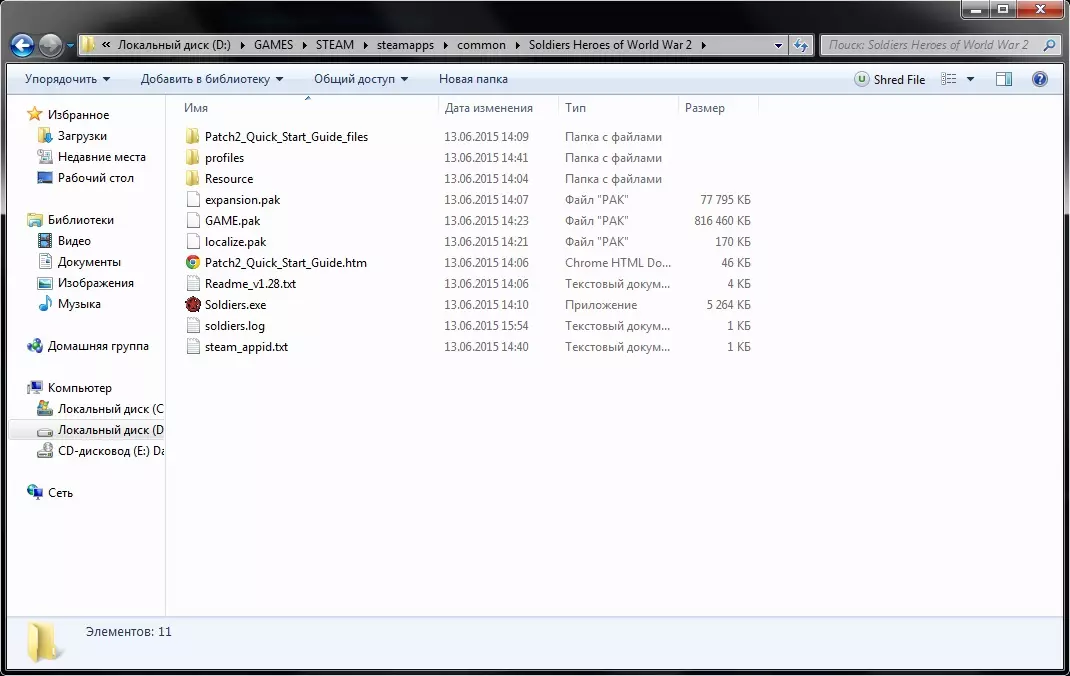The image size is (1070, 676).
Task: Click the folder icon in address bar
Action: coord(88,45)
